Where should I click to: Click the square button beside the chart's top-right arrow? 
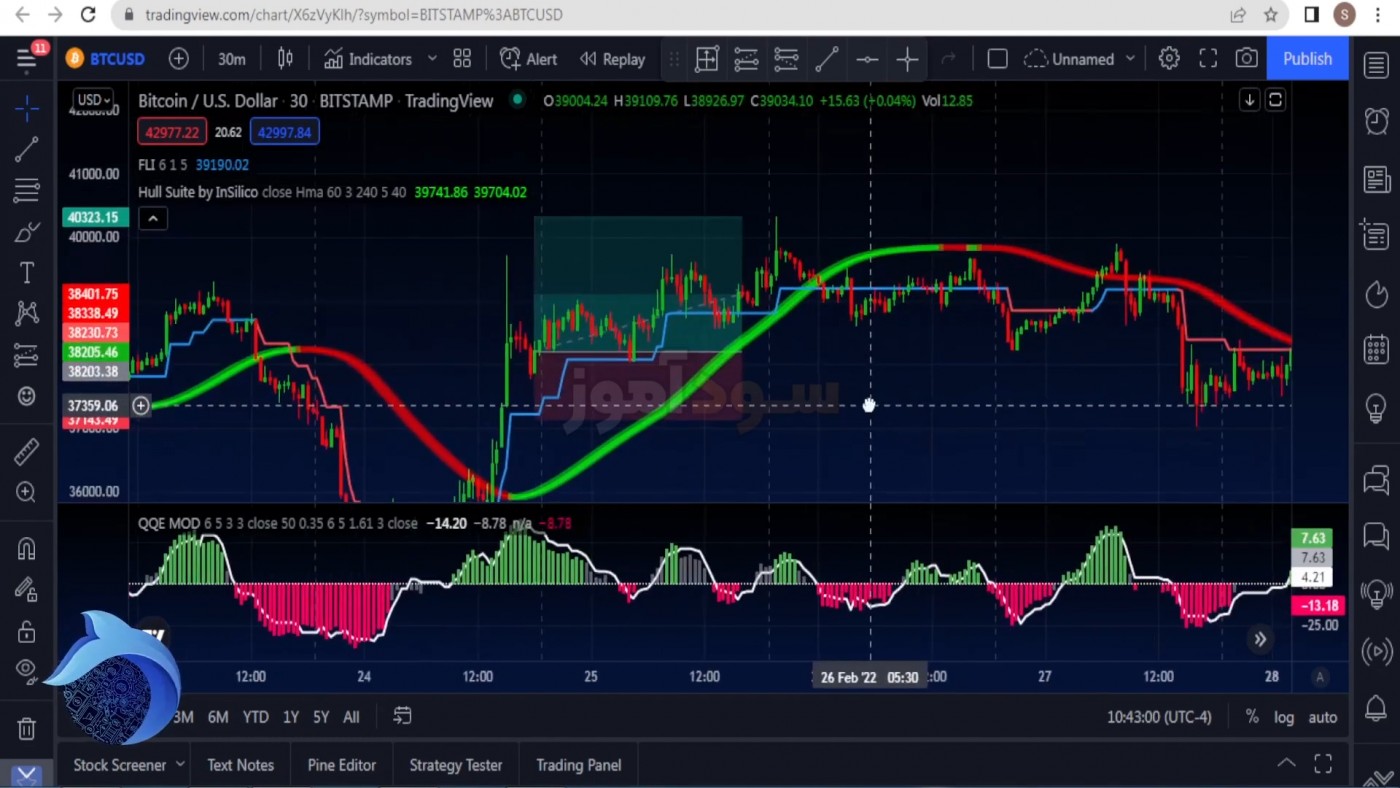click(1275, 100)
